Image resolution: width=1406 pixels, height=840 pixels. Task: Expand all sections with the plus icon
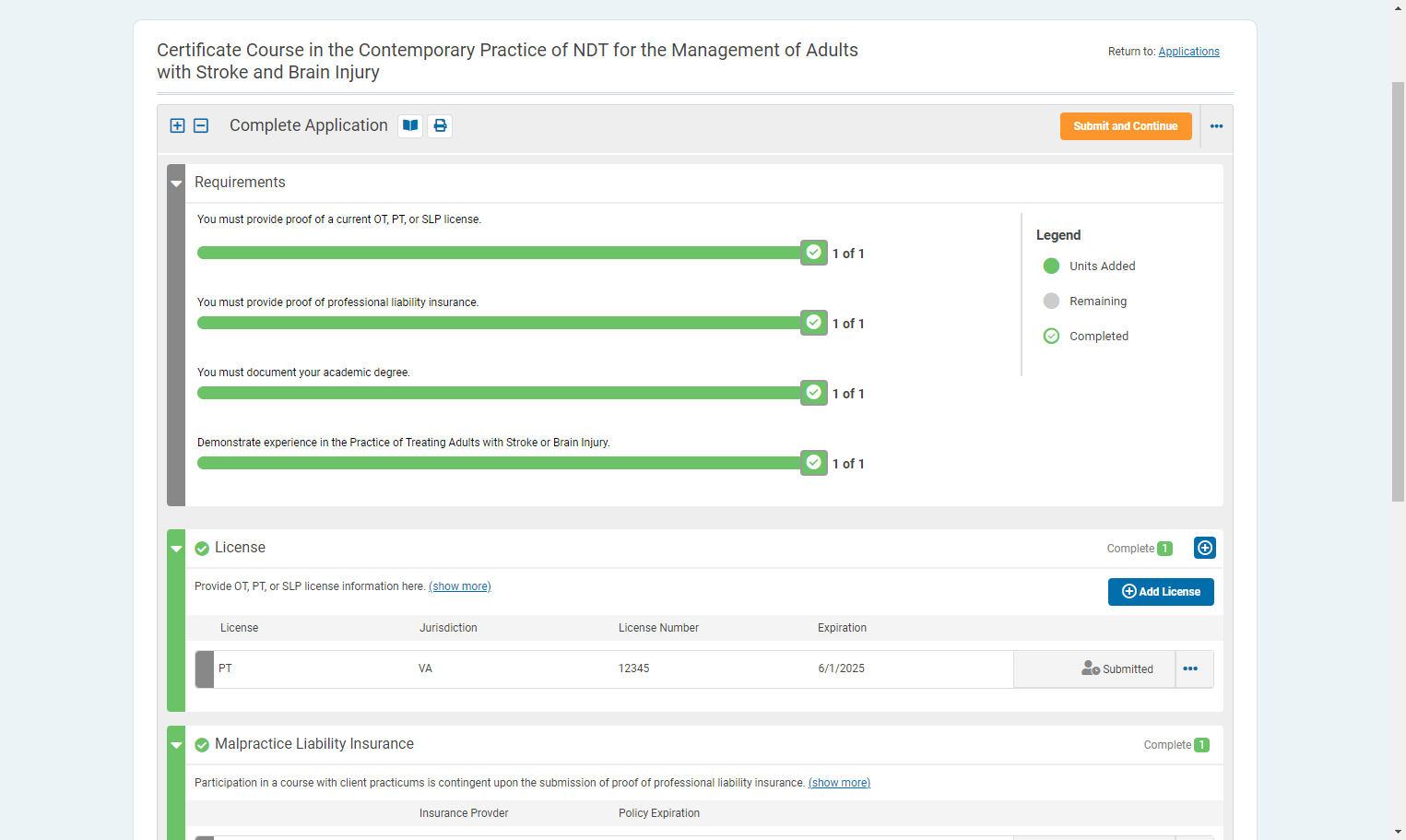pos(178,125)
